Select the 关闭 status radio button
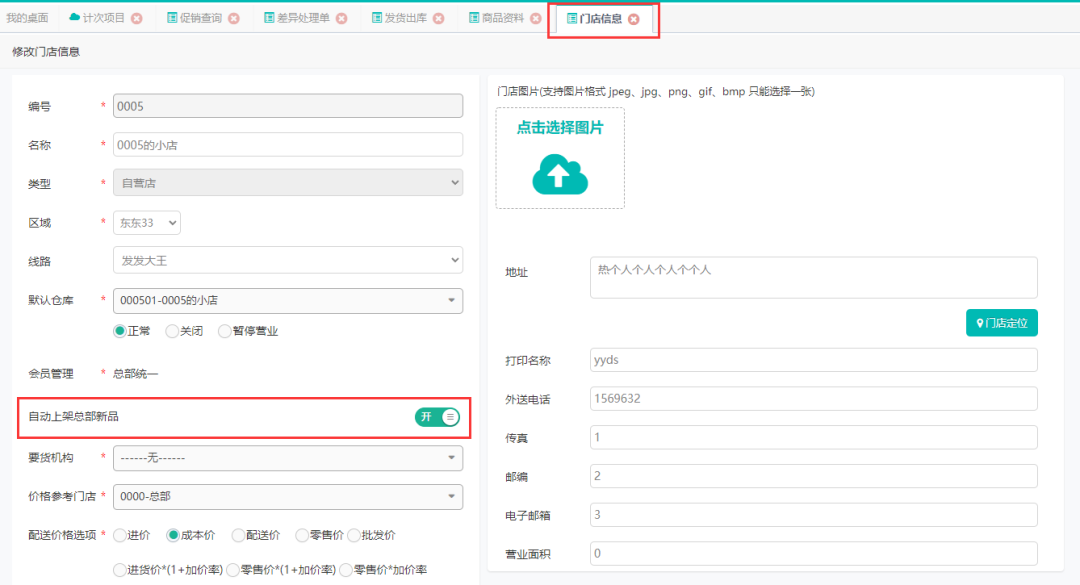The height and width of the screenshot is (585, 1080). coord(173,331)
